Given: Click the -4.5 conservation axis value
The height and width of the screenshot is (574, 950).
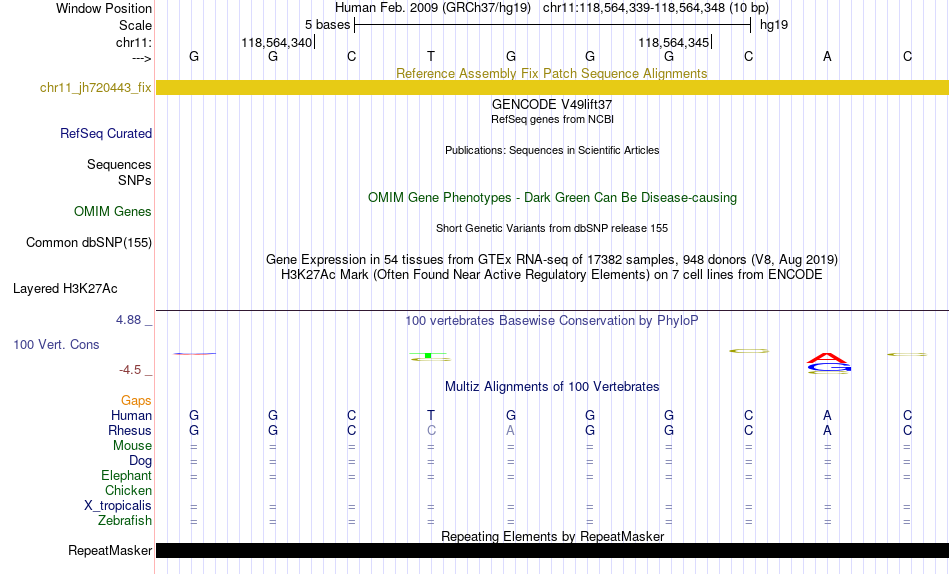Looking at the screenshot, I should pyautogui.click(x=130, y=370).
